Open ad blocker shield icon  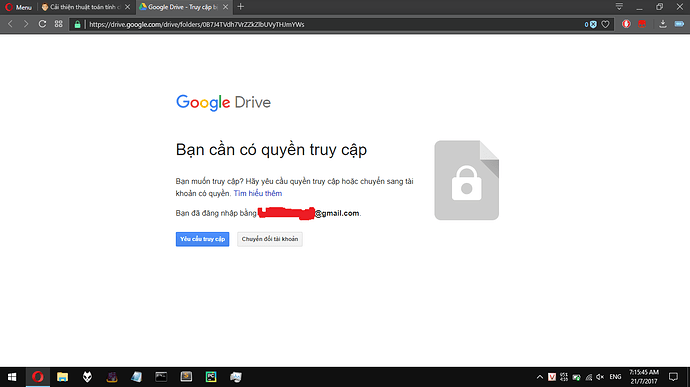[x=591, y=25]
